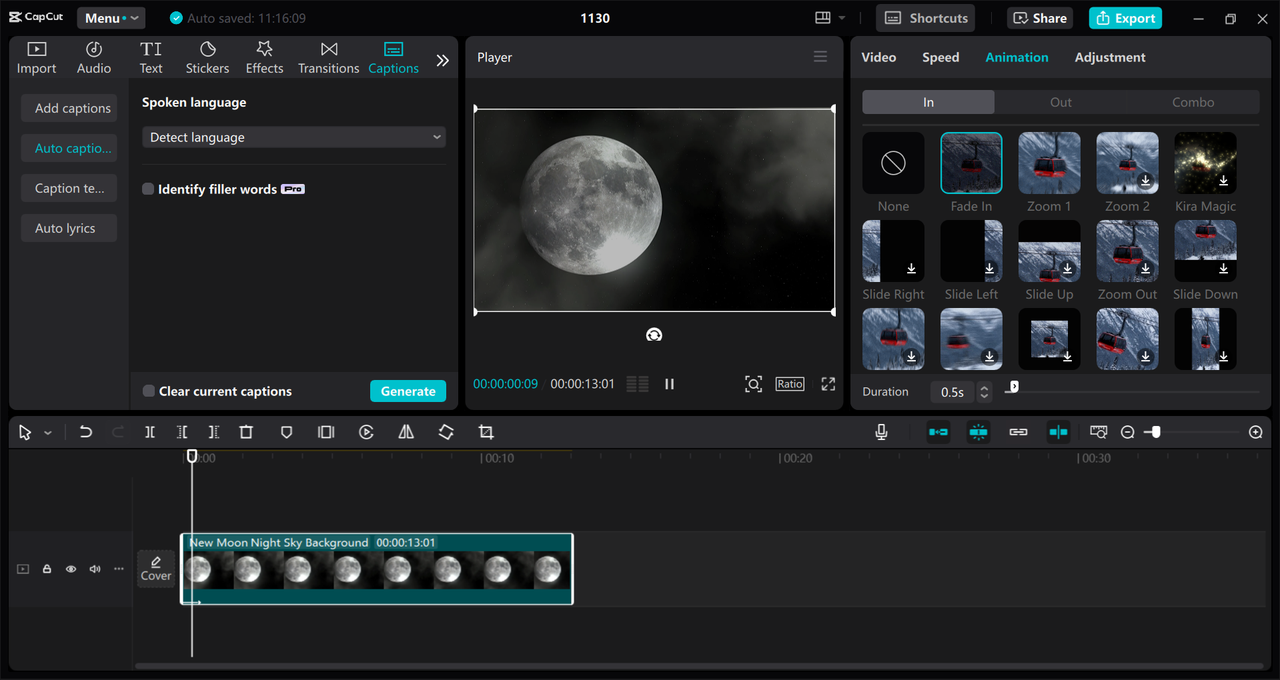This screenshot has height=680, width=1280.
Task: Click the Share button
Action: coord(1040,18)
